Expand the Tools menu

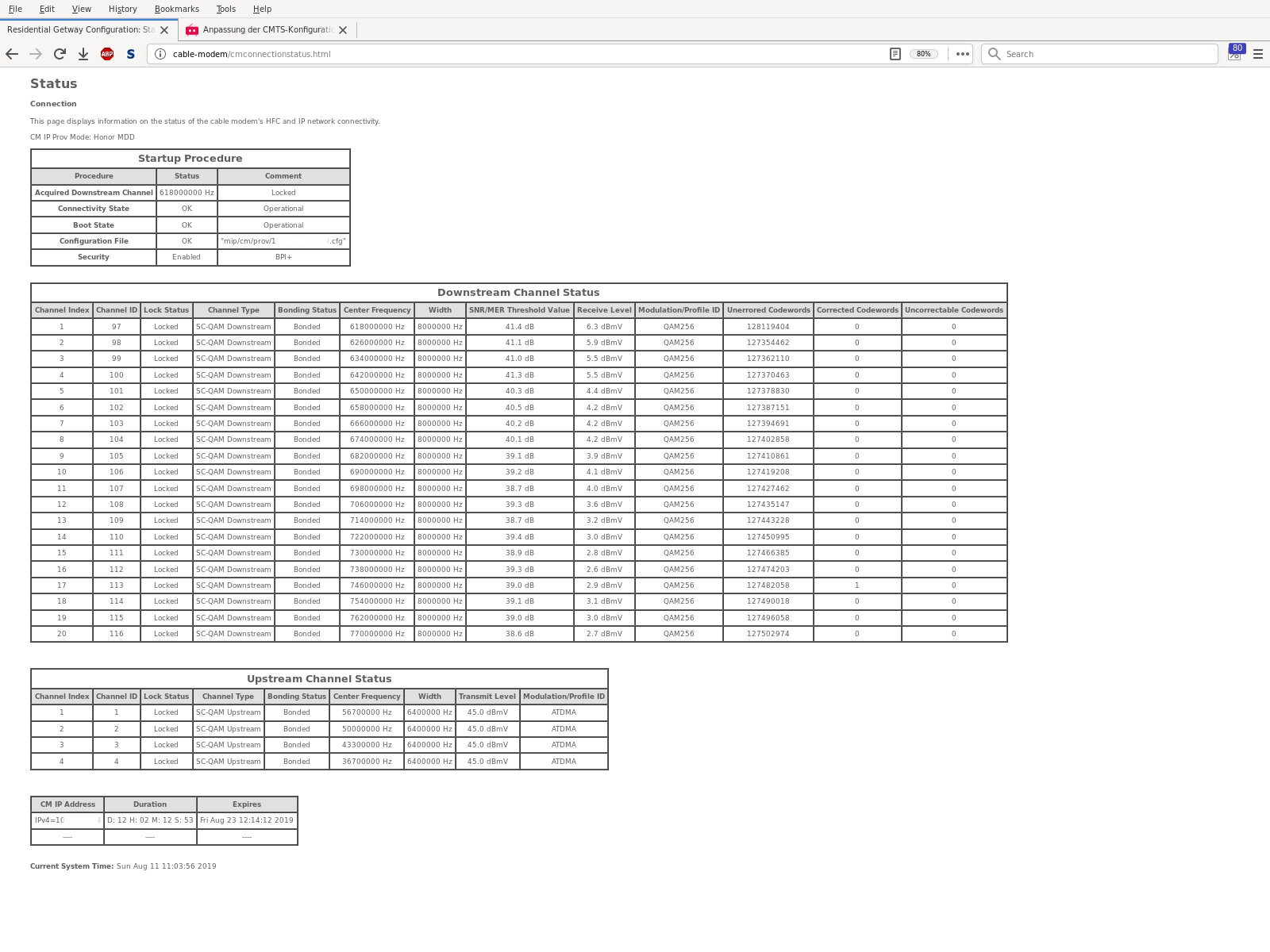pyautogui.click(x=225, y=9)
